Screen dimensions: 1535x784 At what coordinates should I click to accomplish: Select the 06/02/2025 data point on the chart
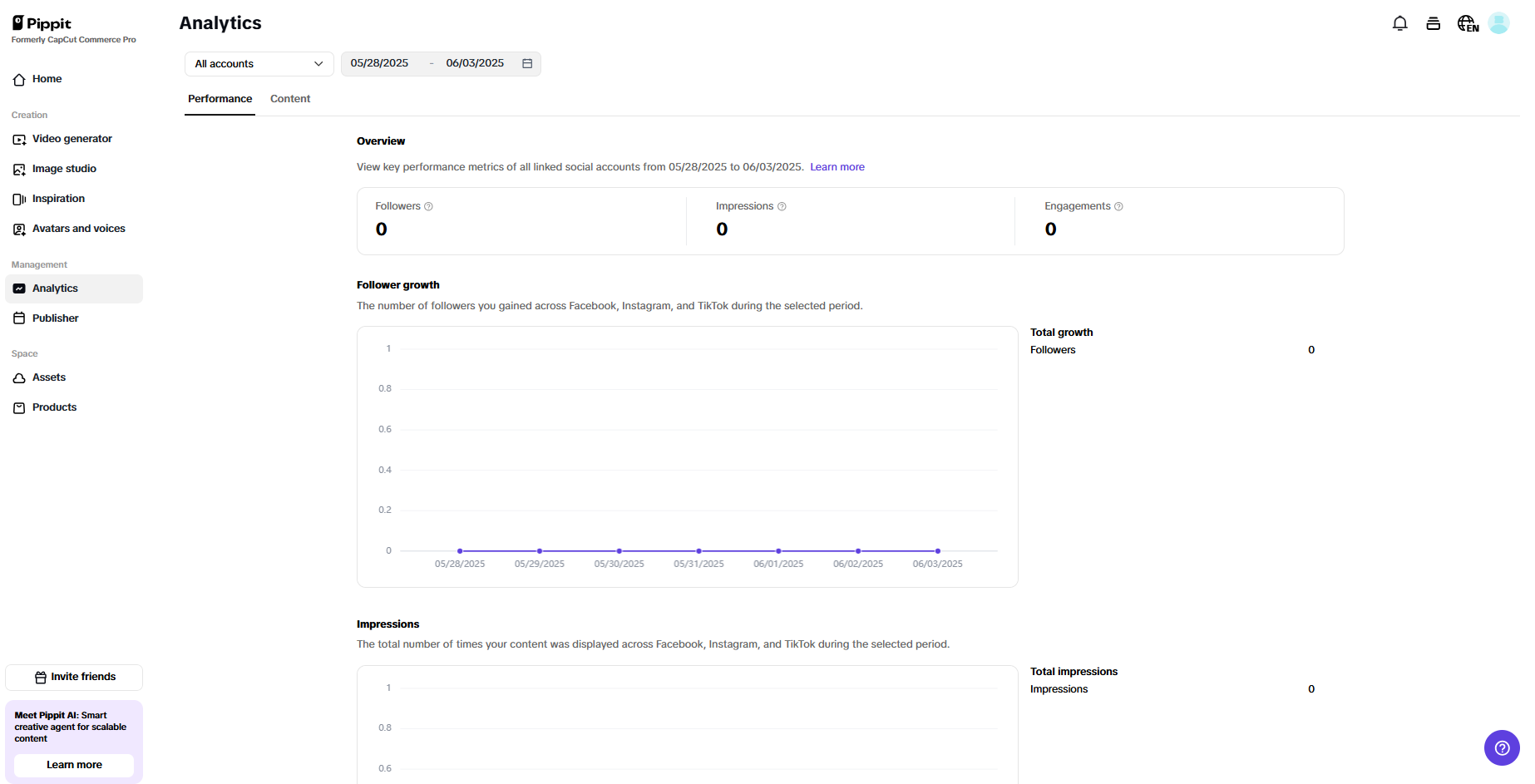pyautogui.click(x=857, y=550)
